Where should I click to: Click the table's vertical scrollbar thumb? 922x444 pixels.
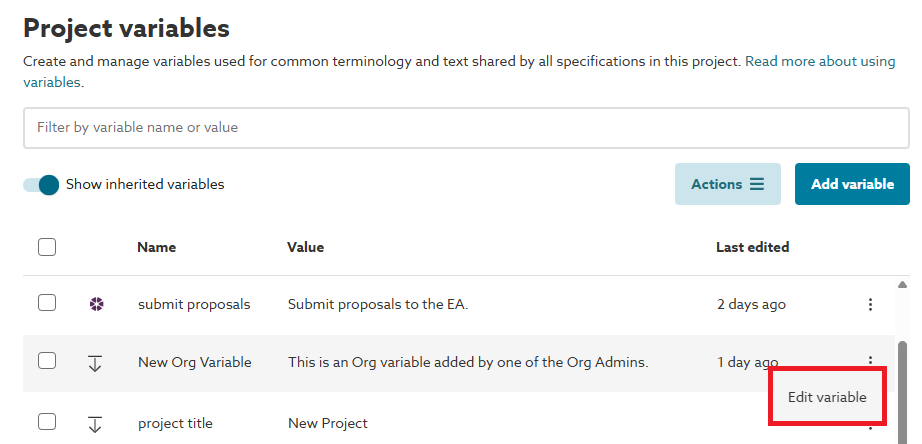[x=903, y=390]
